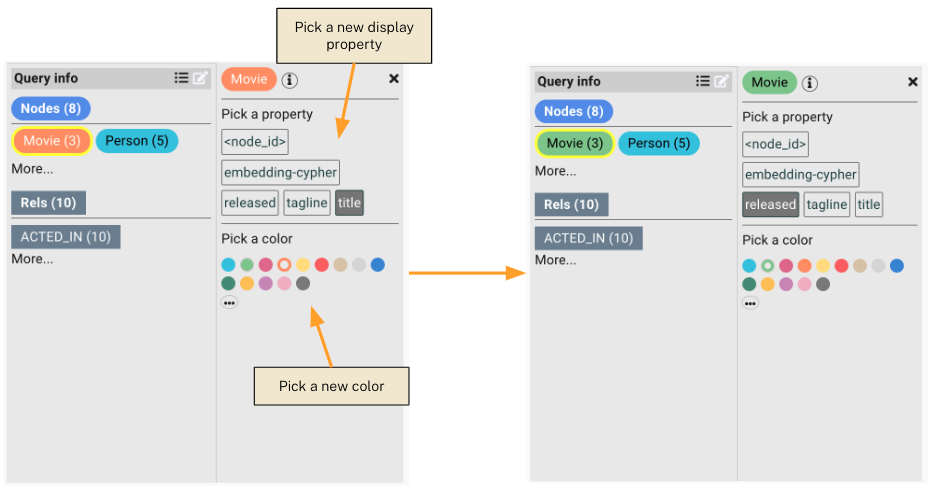
Task: Pick the tan swatch in the orange Movie panel
Action: click(340, 265)
